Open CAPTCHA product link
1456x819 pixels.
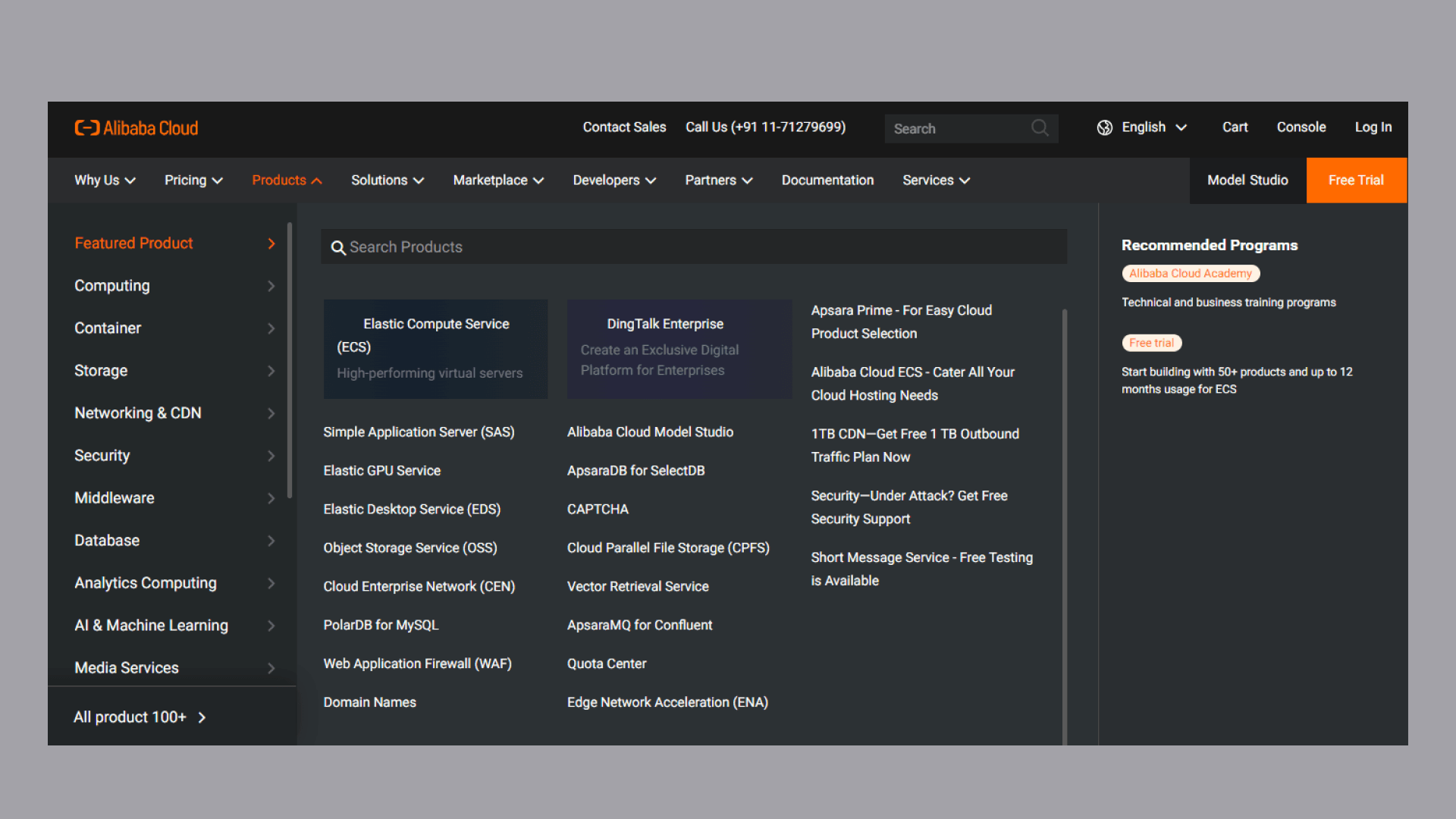(x=598, y=510)
